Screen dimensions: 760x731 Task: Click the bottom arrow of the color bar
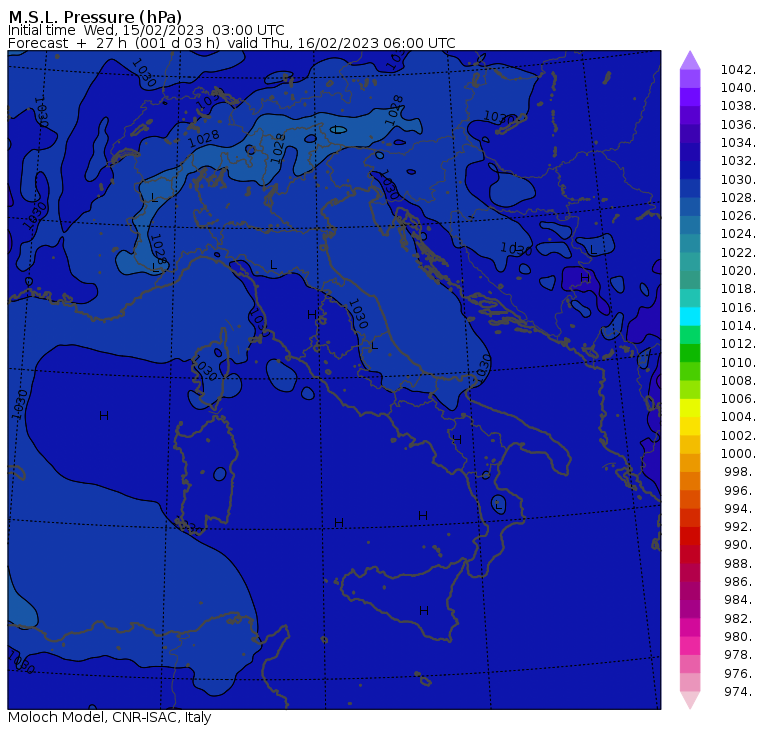click(x=690, y=700)
